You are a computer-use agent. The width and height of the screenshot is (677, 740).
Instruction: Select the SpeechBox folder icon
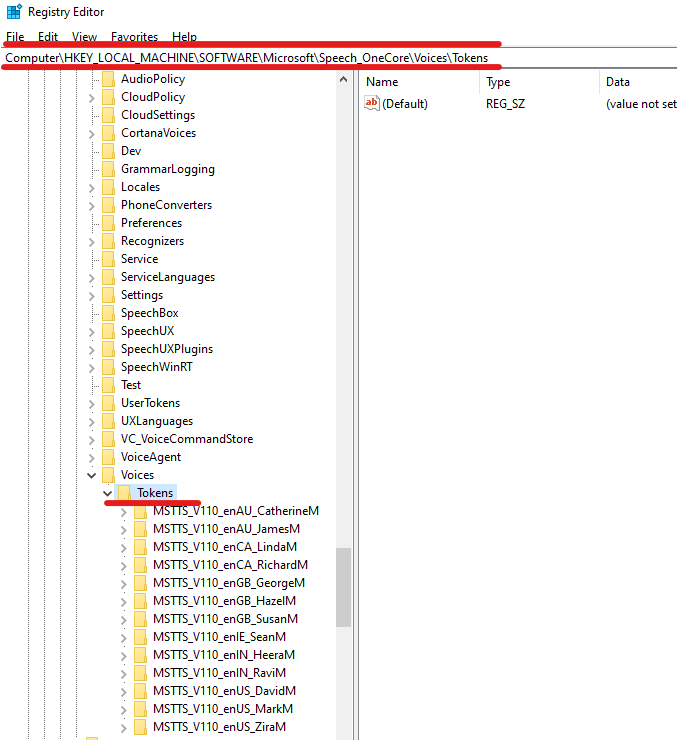tap(109, 313)
